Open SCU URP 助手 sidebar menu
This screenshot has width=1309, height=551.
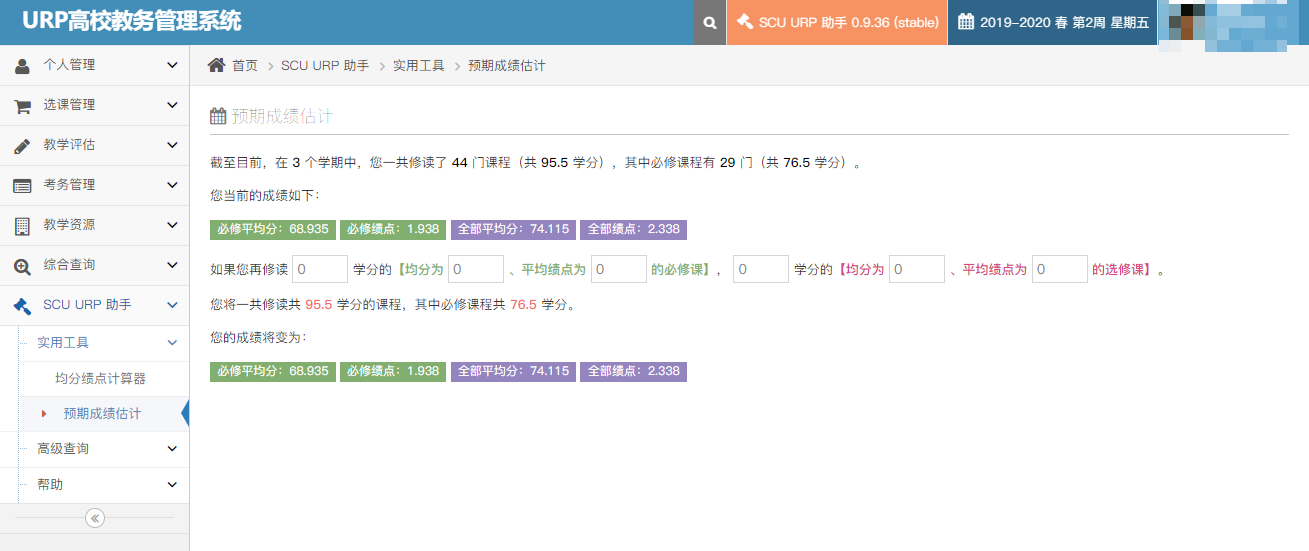point(94,305)
